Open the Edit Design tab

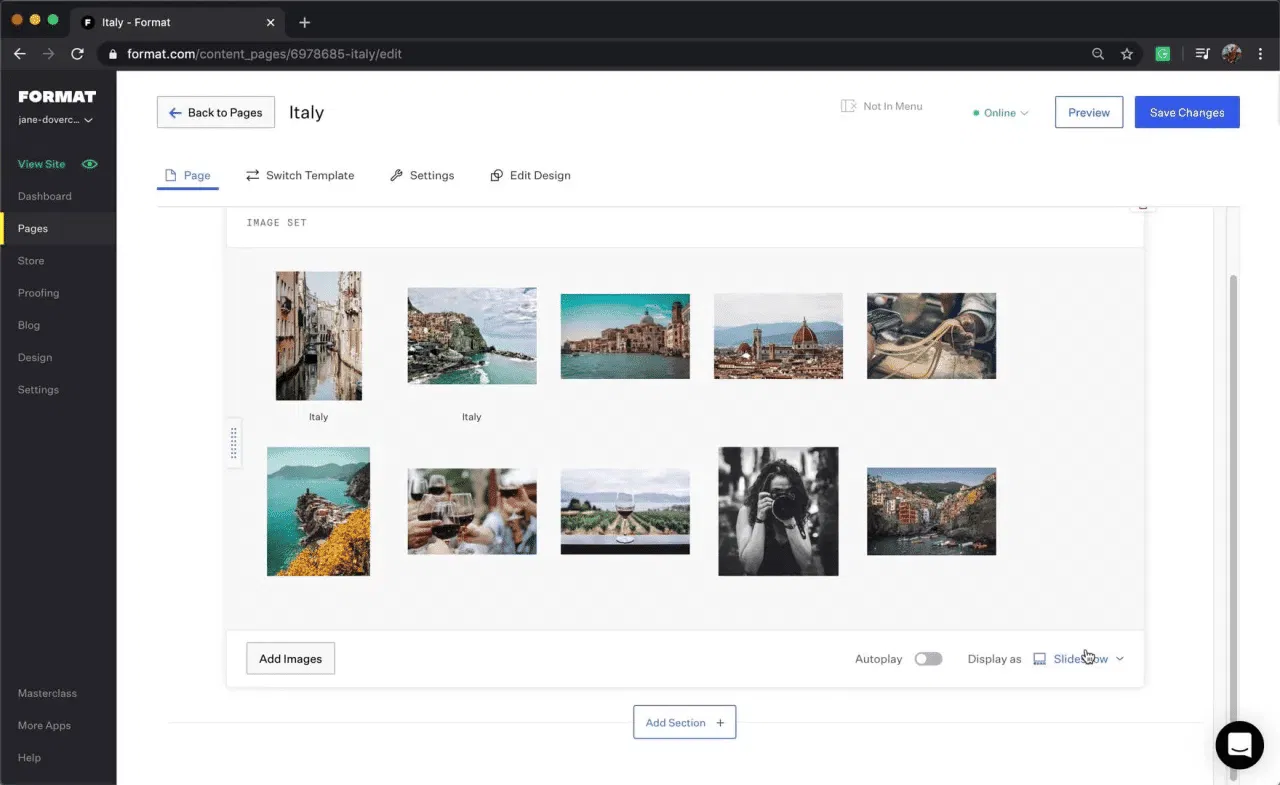[530, 175]
